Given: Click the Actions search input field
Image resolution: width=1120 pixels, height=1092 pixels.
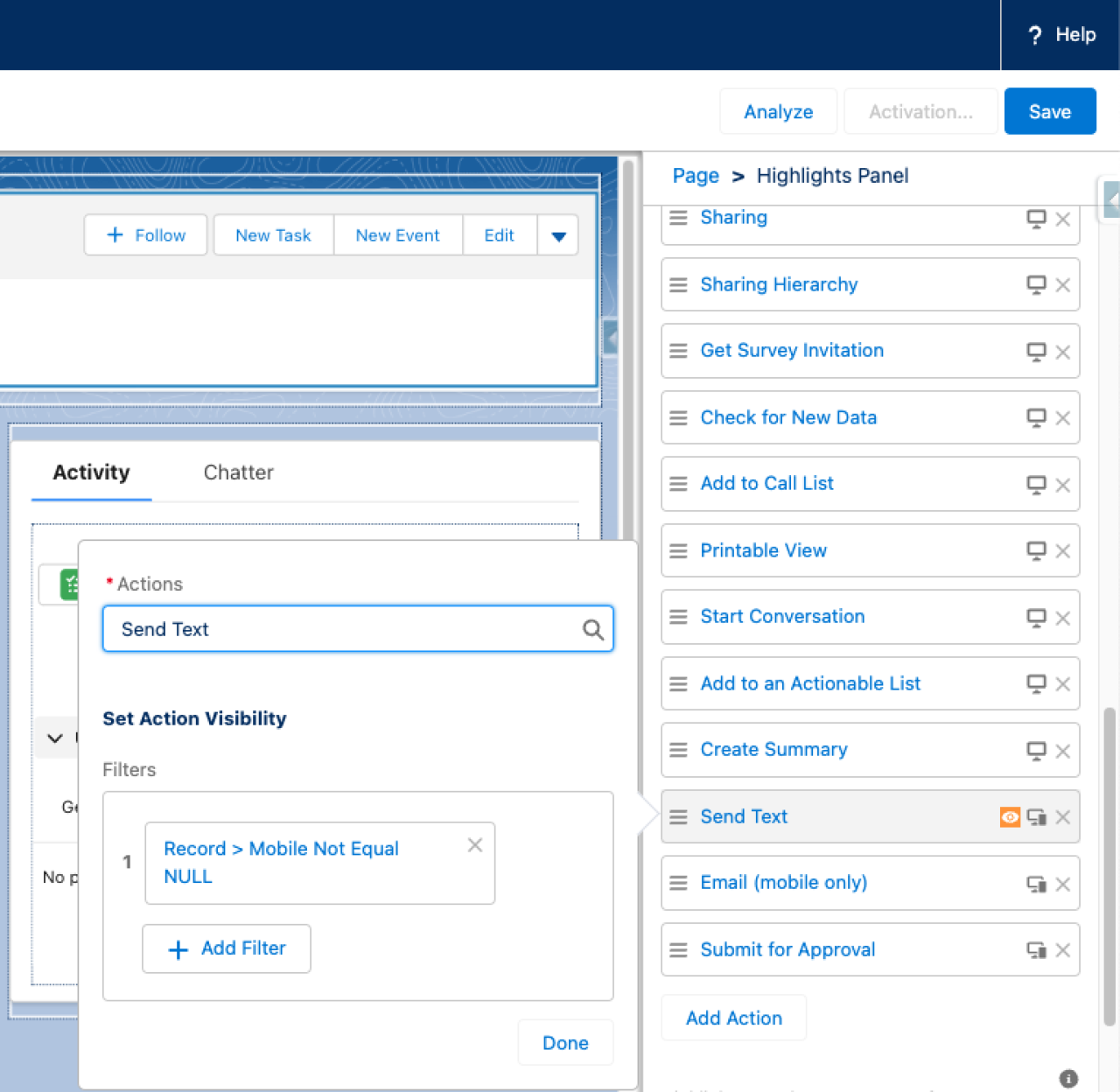Looking at the screenshot, I should (x=358, y=629).
